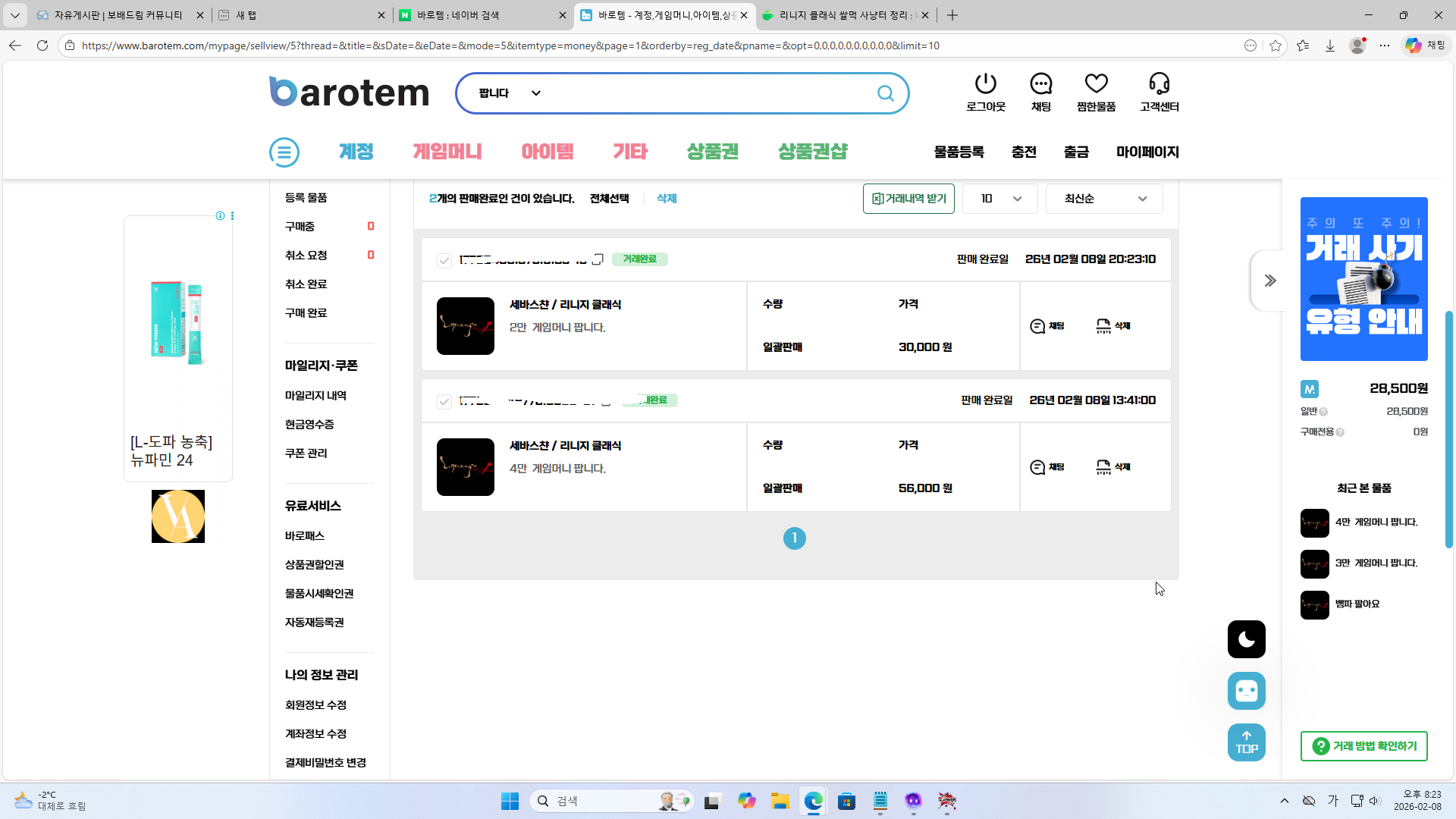Click the search magnifier icon

click(885, 93)
